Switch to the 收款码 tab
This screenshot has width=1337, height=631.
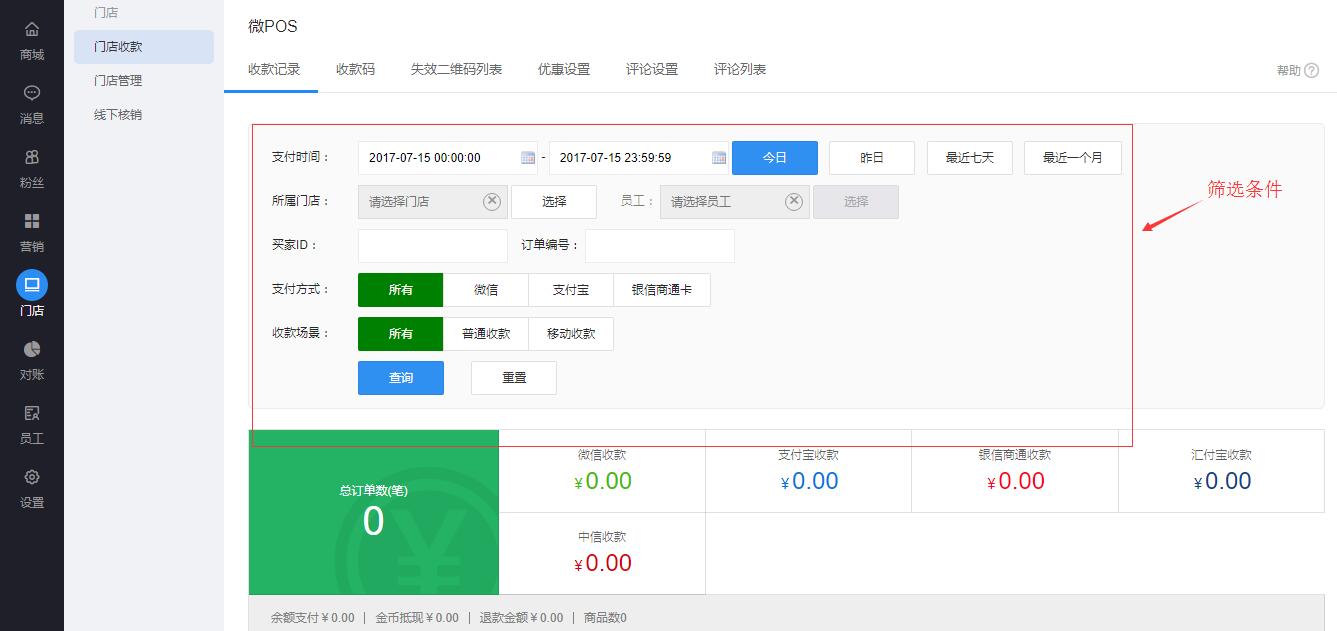[355, 70]
